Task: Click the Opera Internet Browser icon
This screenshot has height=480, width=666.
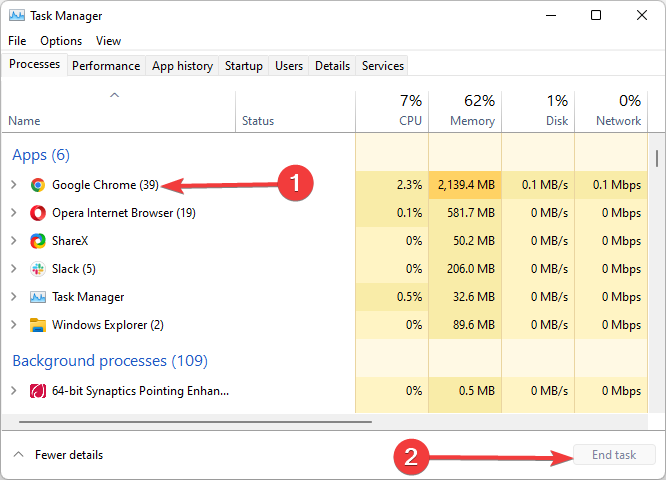Action: point(38,213)
